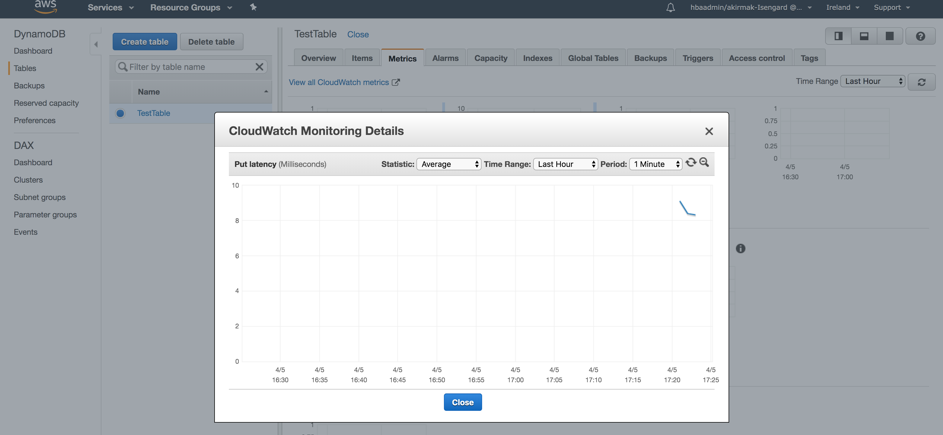Open Tables in the sidebar

coord(25,69)
